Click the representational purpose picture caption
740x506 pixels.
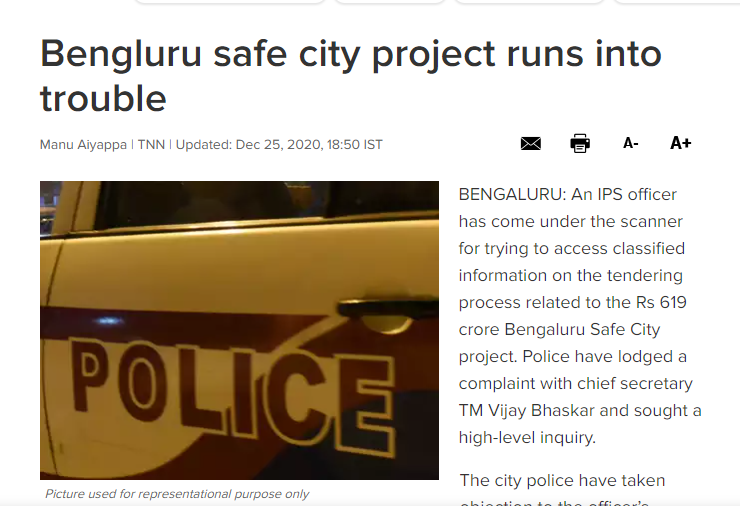(177, 494)
